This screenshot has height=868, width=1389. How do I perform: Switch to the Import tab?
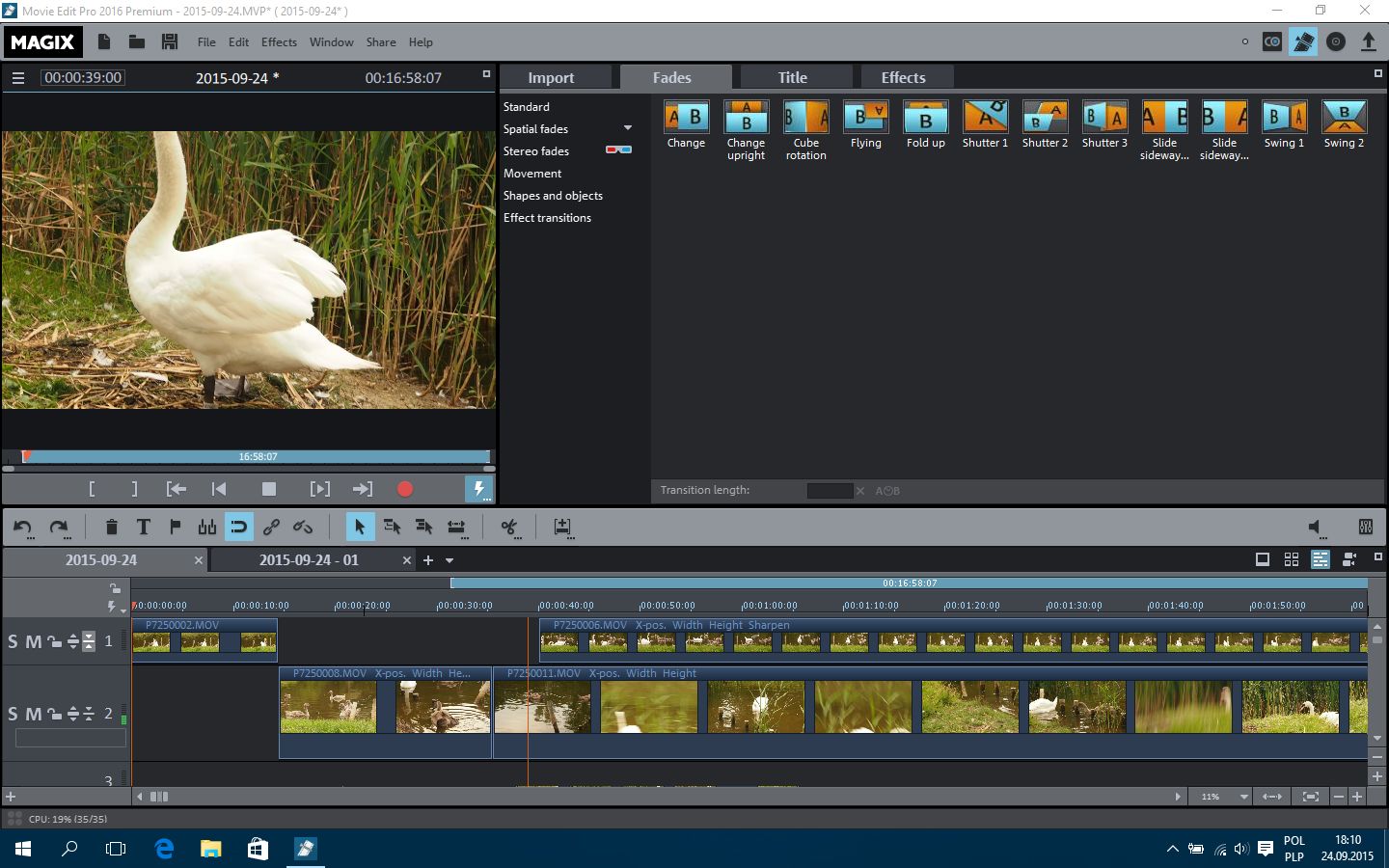tap(551, 77)
